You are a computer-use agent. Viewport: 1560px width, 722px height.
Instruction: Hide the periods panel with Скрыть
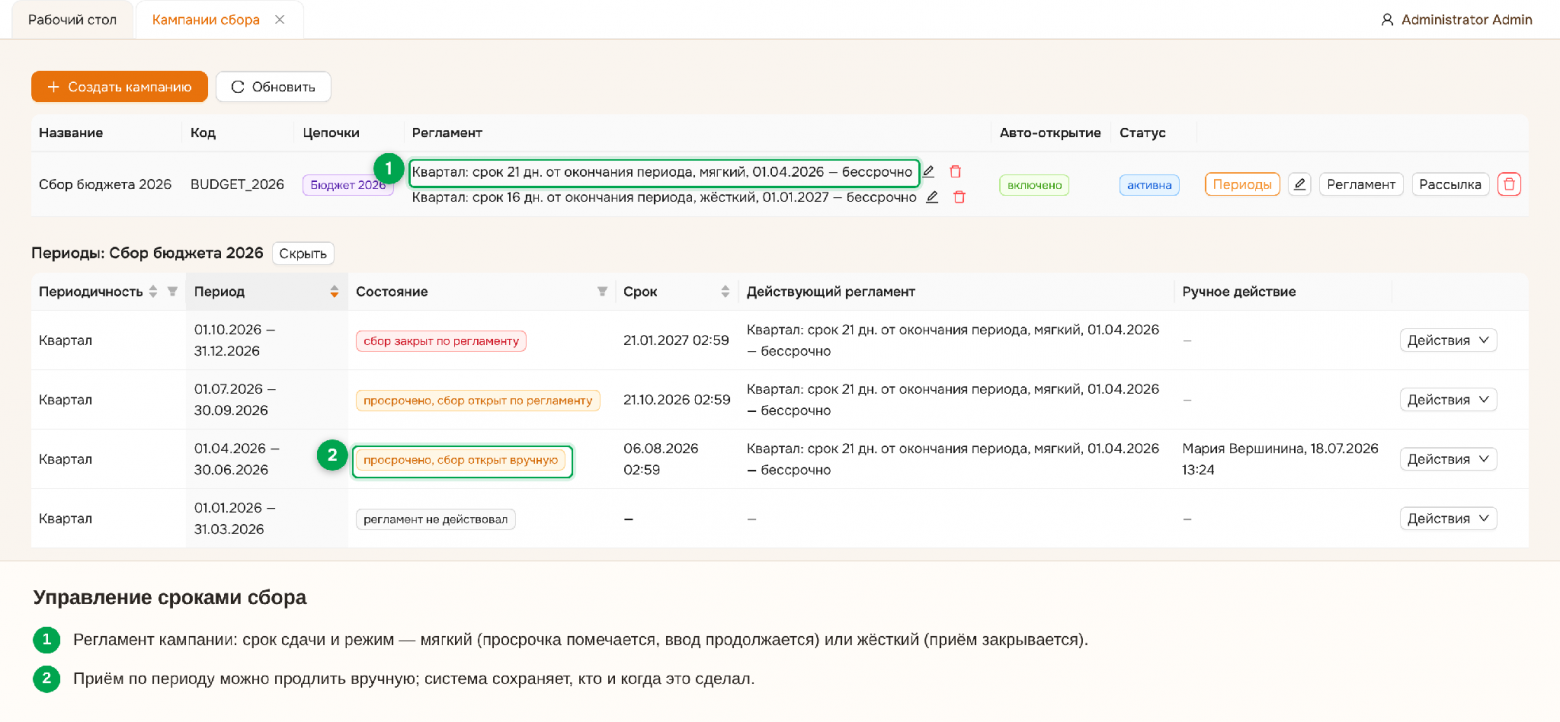303,254
